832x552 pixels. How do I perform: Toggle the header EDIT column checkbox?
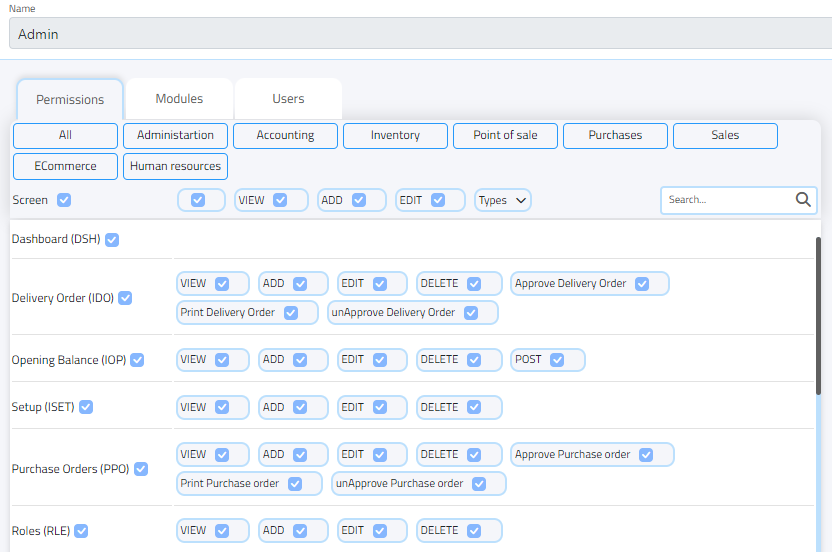click(437, 200)
